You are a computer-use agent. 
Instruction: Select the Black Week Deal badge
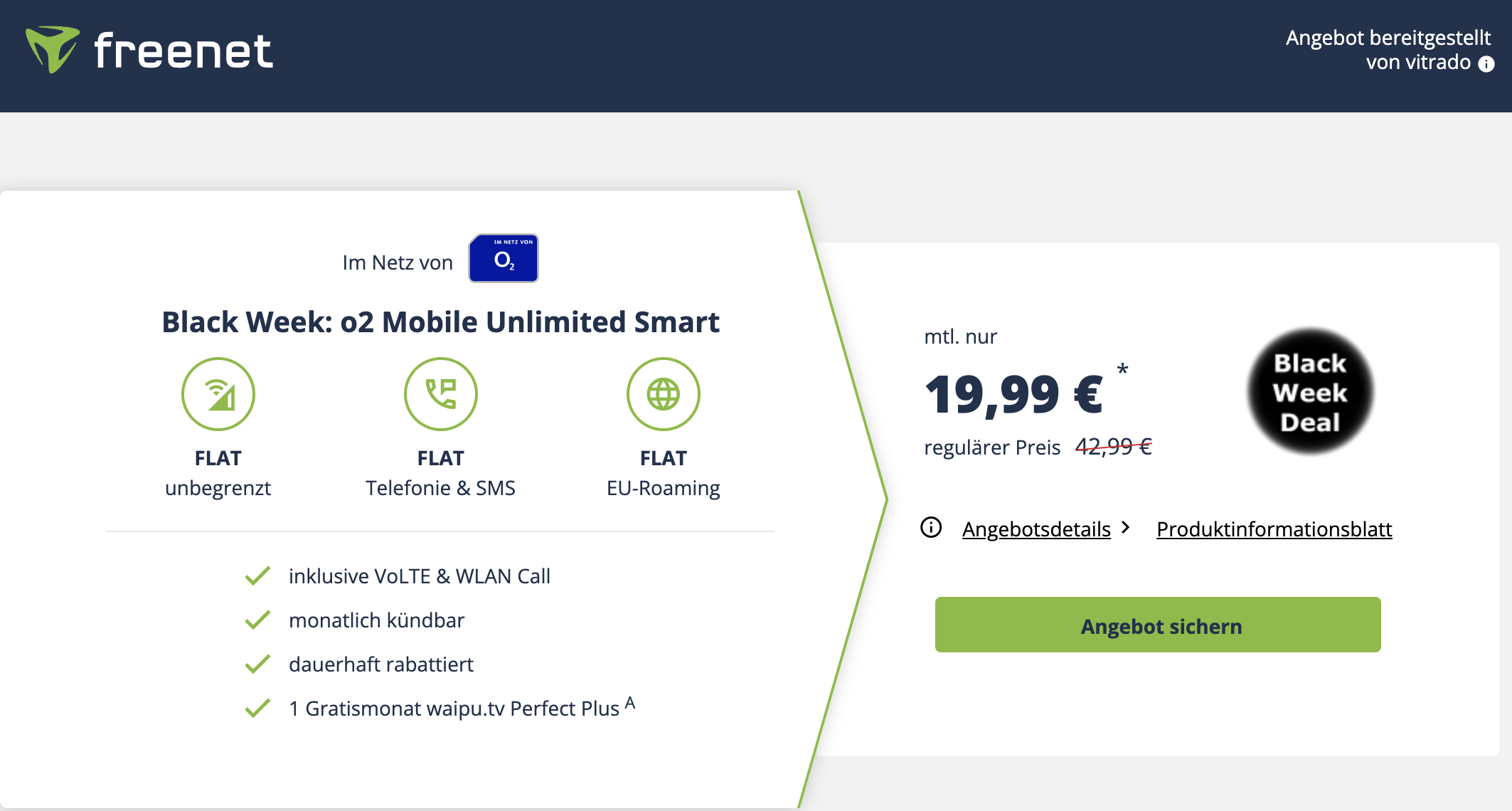tap(1311, 392)
